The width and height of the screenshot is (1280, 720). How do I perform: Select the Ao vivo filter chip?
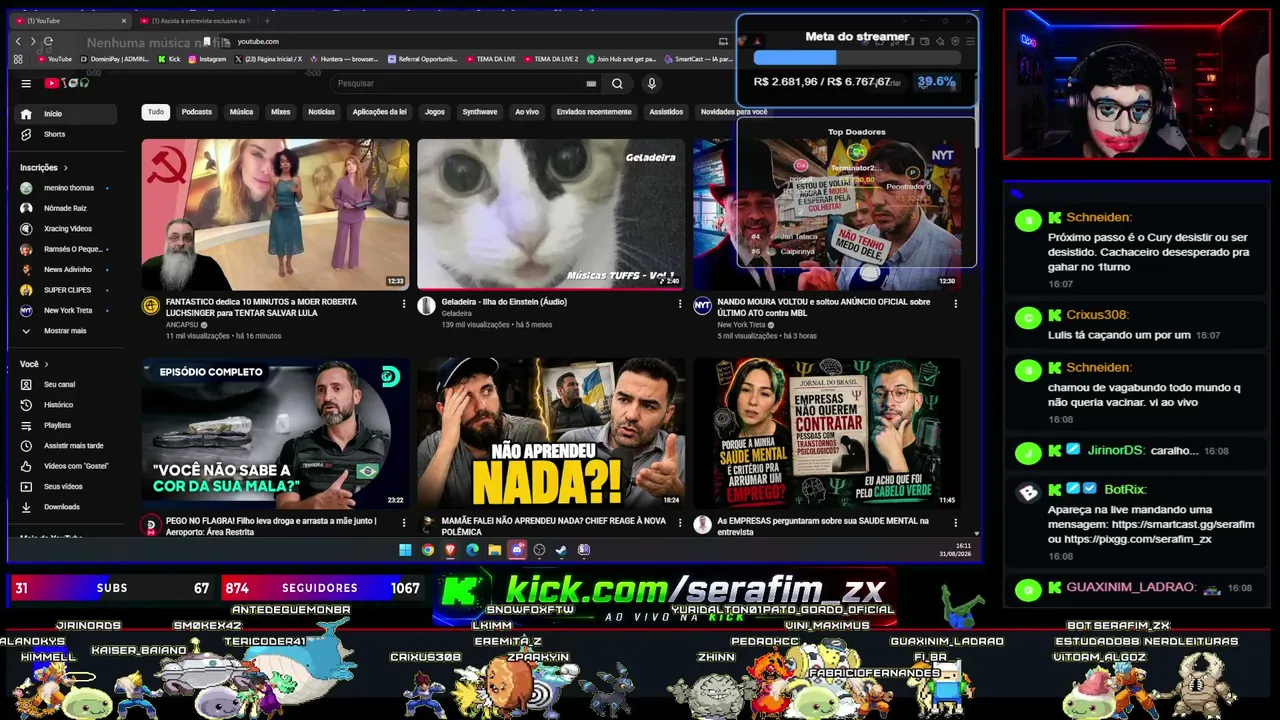tap(527, 112)
